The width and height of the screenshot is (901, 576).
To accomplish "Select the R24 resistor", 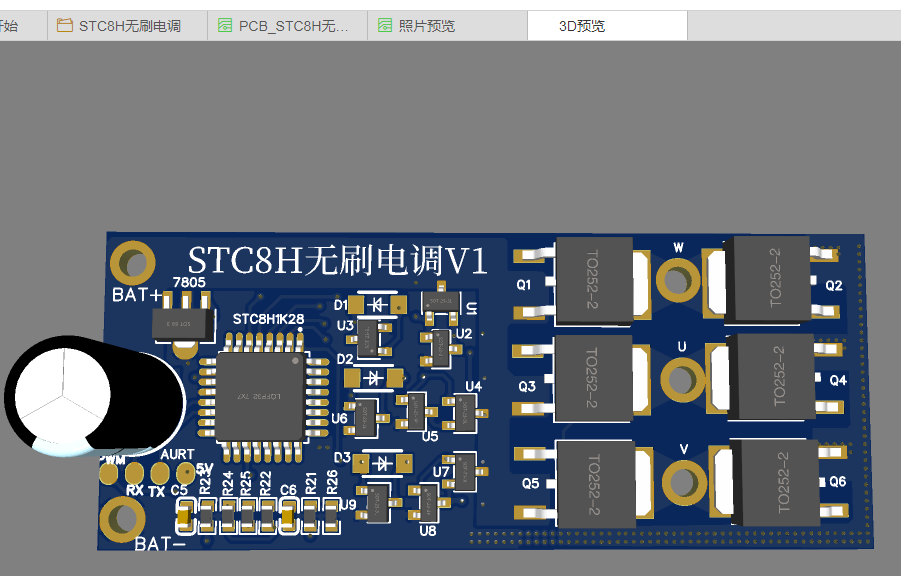I will click(x=228, y=517).
